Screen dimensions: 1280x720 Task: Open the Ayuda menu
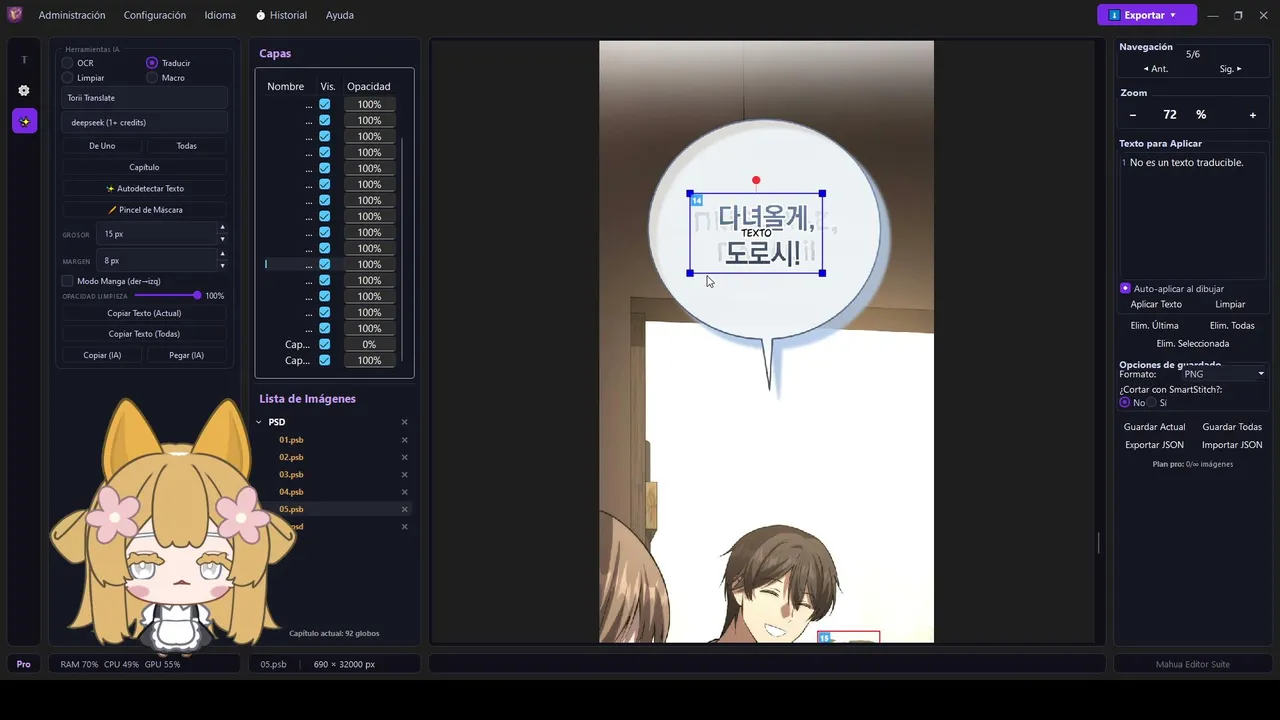339,15
